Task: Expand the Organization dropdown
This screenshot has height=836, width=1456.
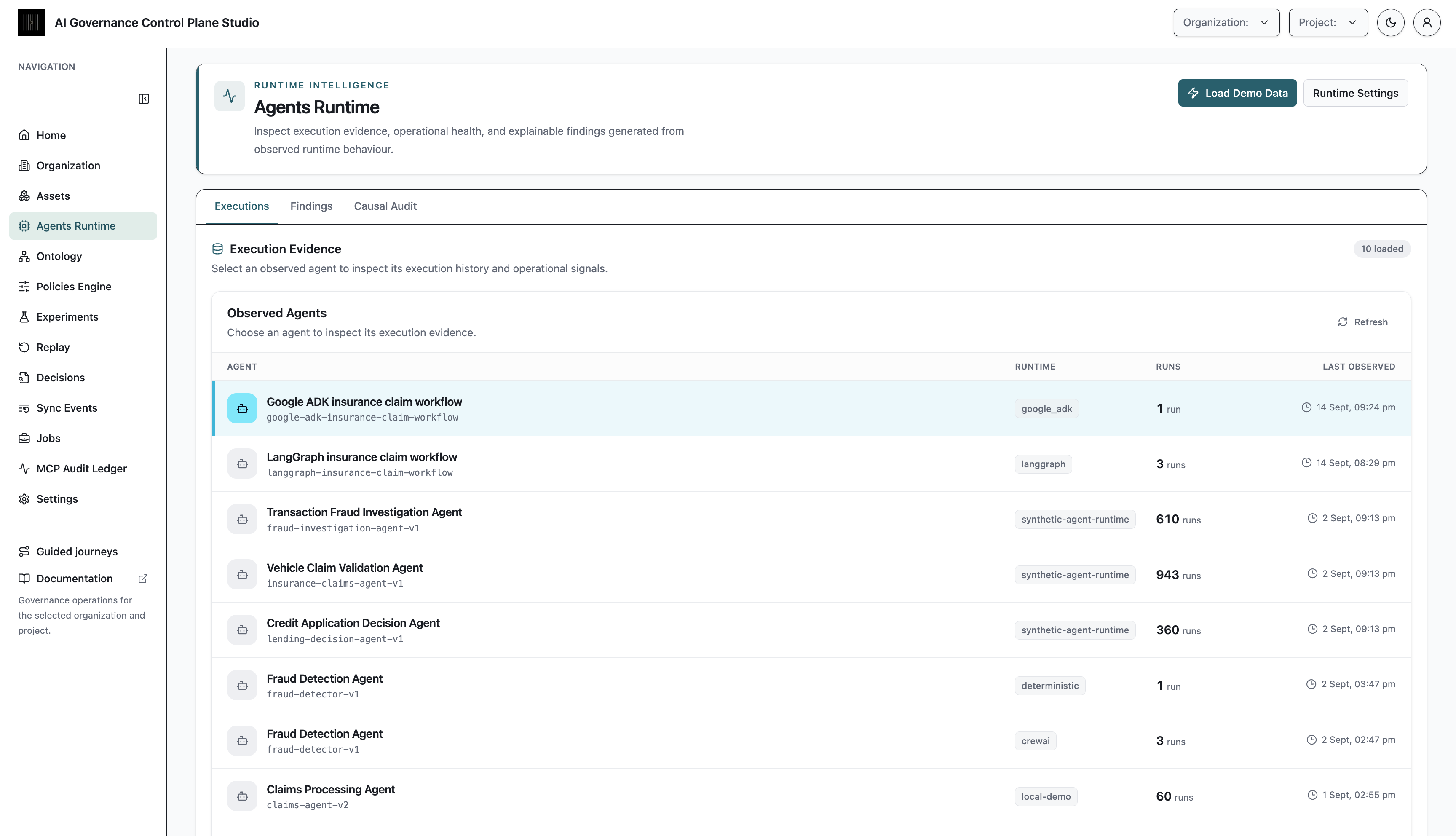Action: tap(1226, 22)
